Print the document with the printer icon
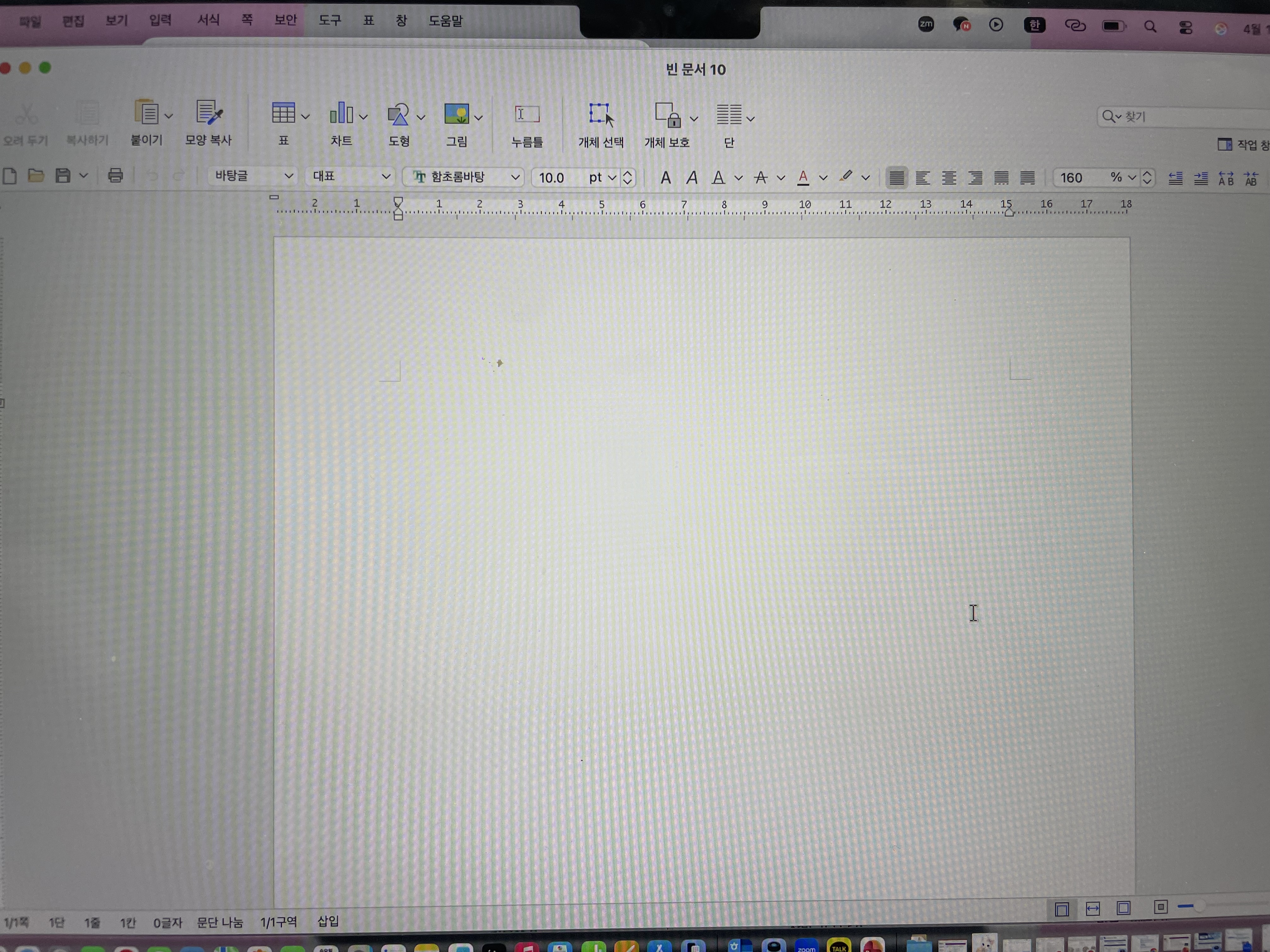This screenshot has width=1270, height=952. 115,175
